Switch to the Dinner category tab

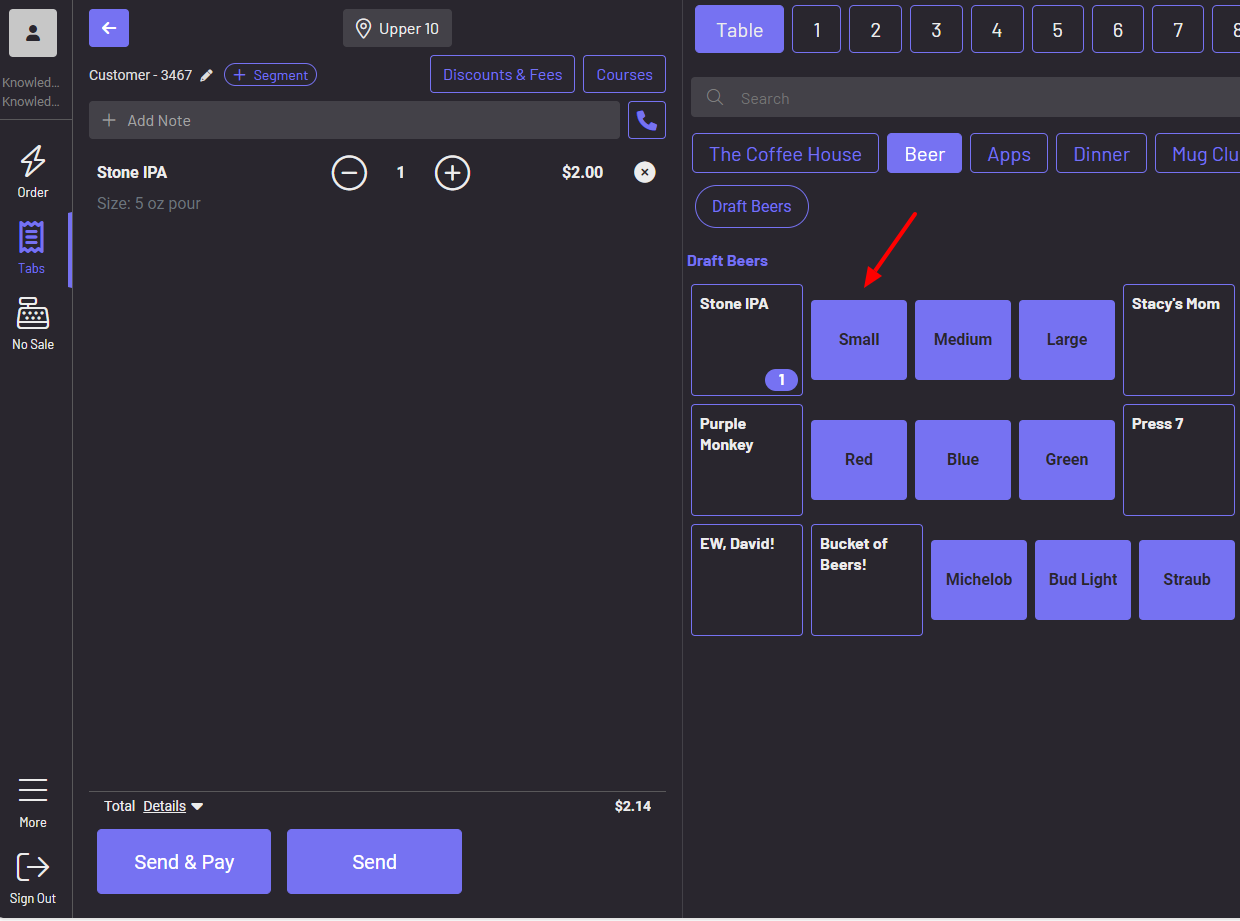1101,153
